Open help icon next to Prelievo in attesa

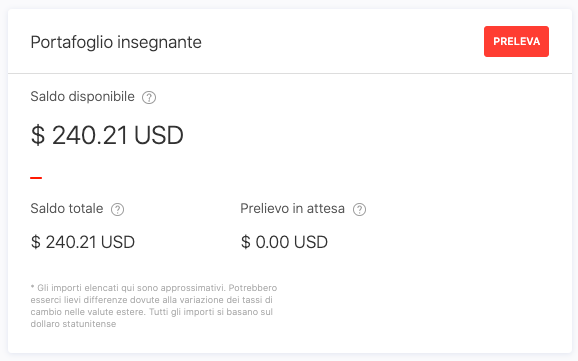(359, 209)
